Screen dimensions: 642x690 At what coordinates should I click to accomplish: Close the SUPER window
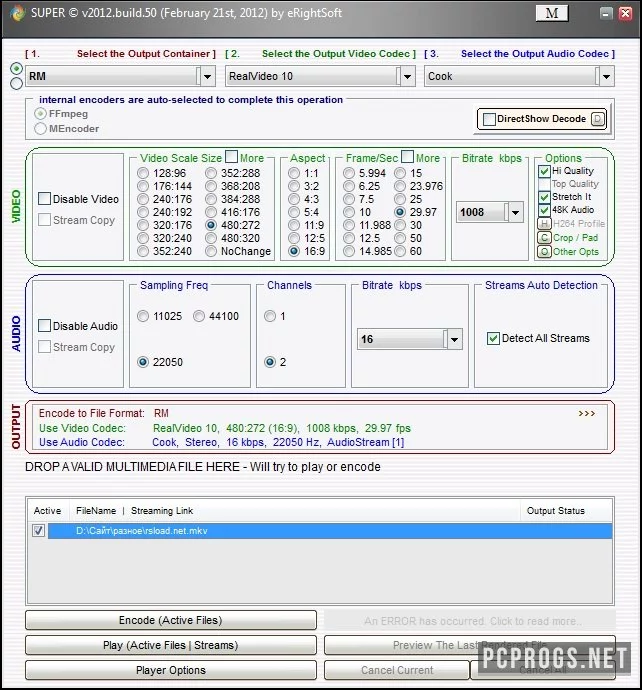pos(625,13)
